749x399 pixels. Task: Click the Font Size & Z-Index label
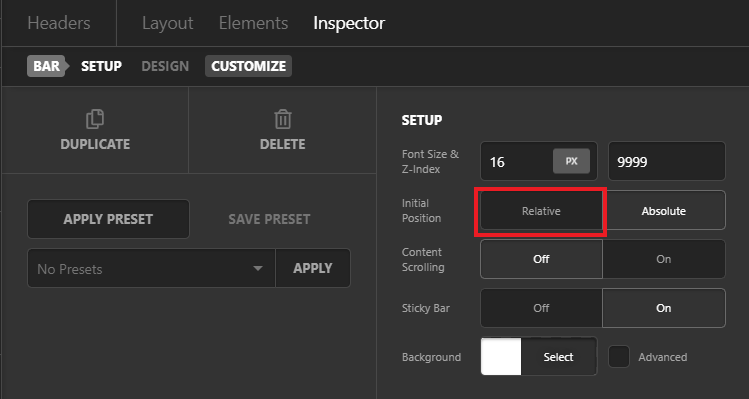point(430,162)
